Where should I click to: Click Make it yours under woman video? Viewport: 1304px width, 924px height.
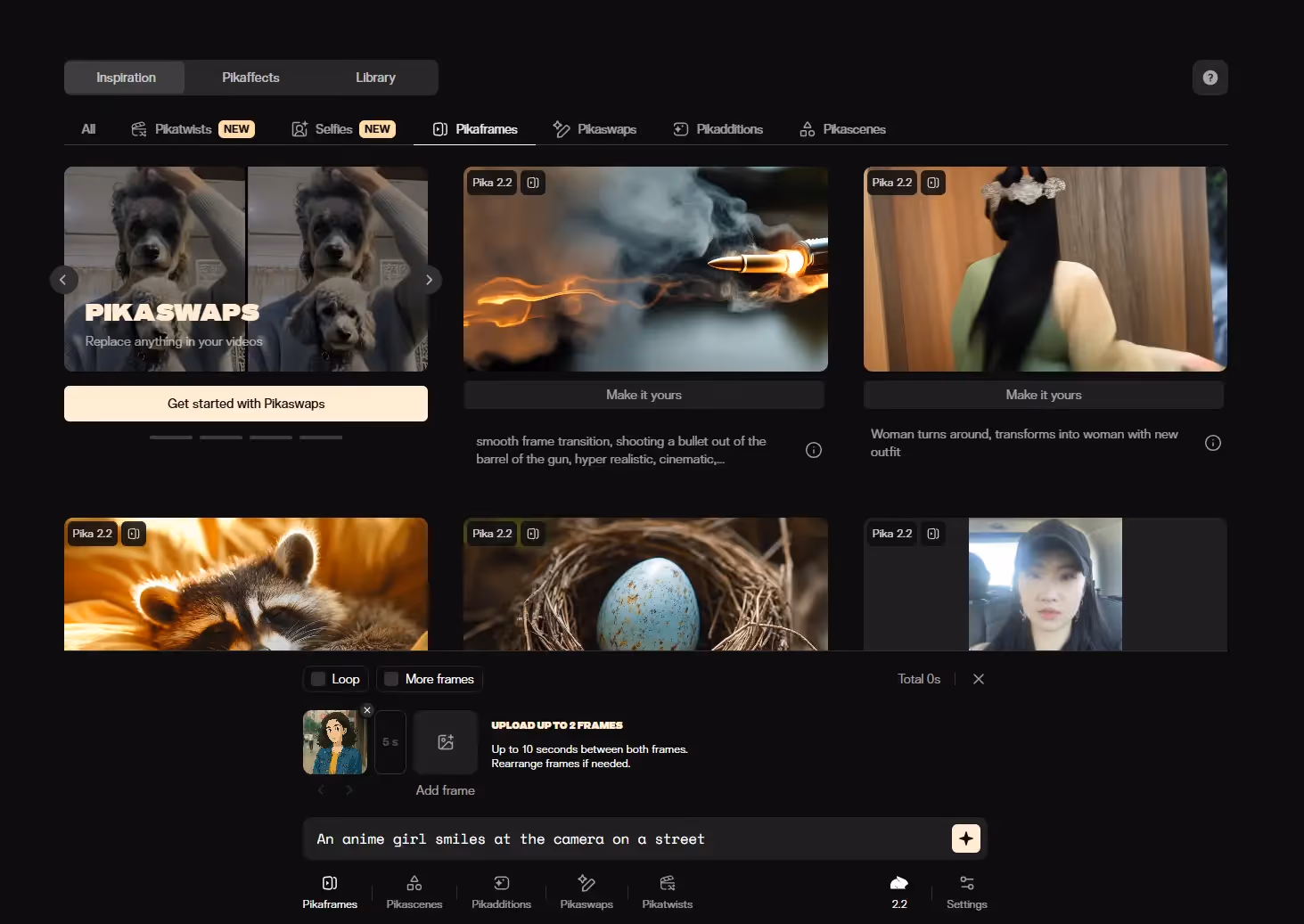(x=1044, y=395)
